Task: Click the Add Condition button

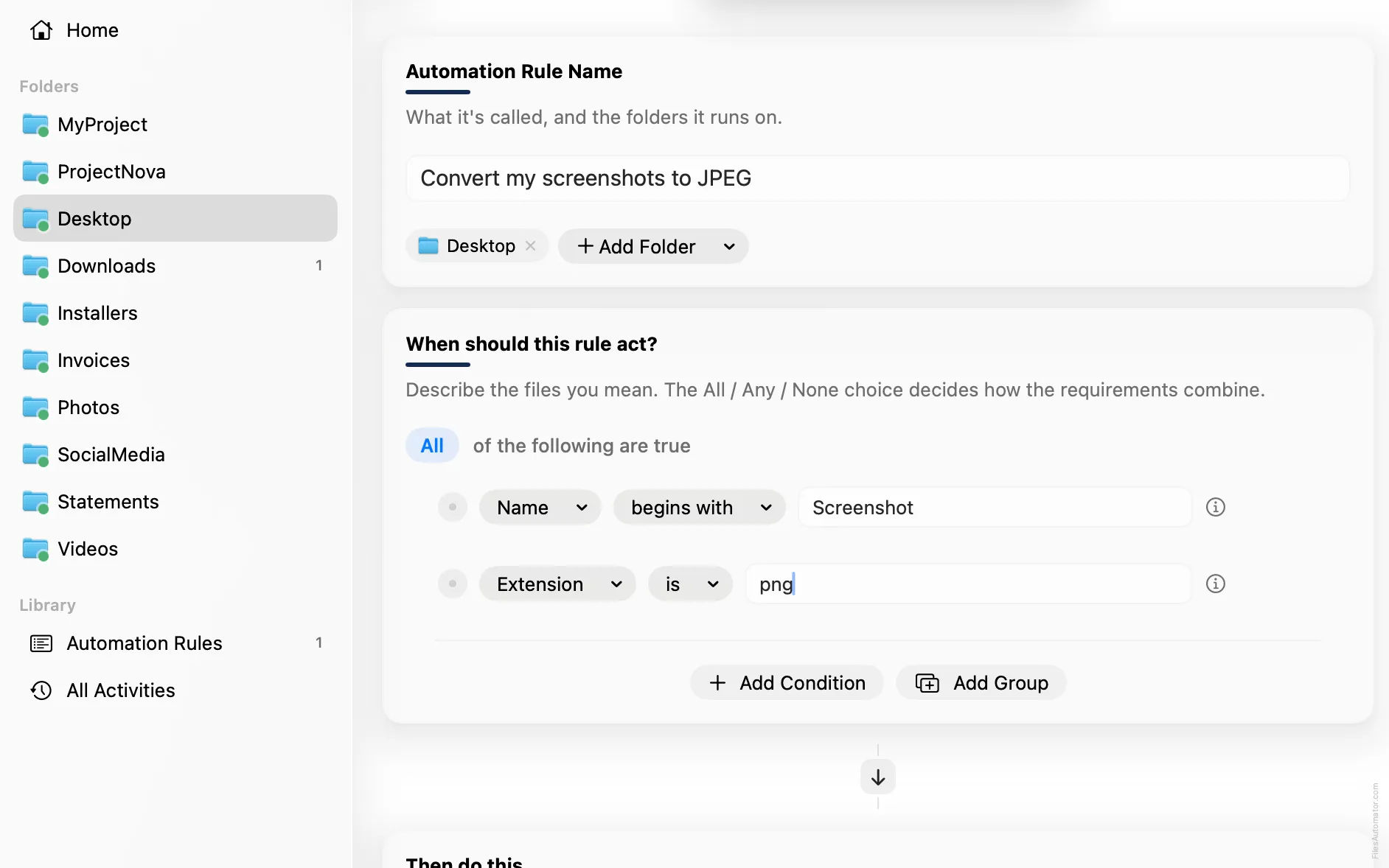Action: (787, 682)
